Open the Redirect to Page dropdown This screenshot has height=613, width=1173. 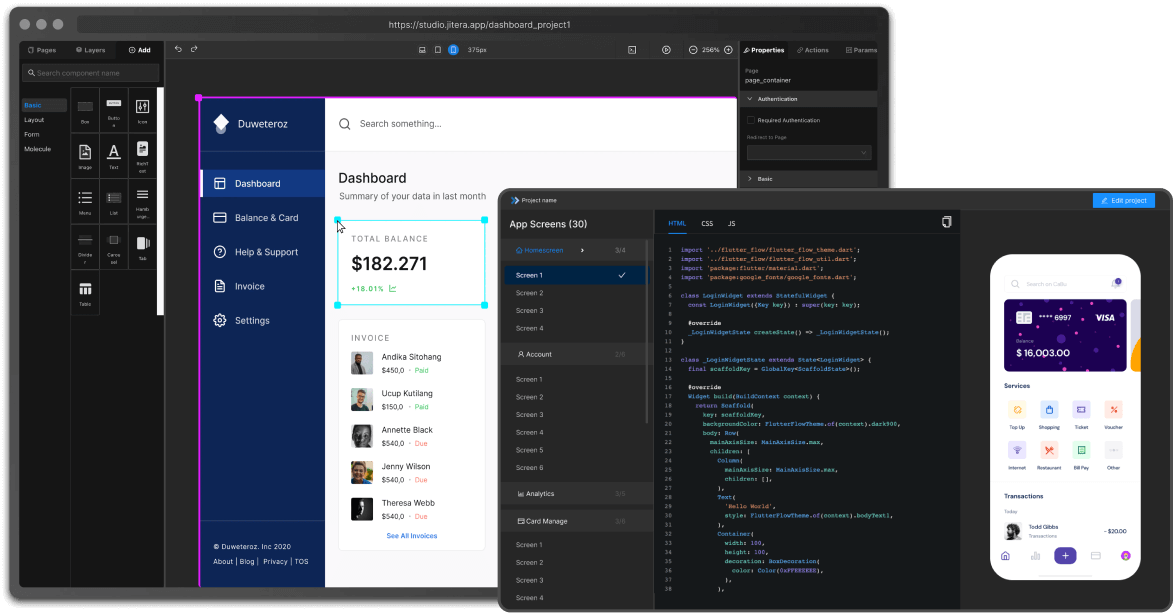click(x=809, y=153)
